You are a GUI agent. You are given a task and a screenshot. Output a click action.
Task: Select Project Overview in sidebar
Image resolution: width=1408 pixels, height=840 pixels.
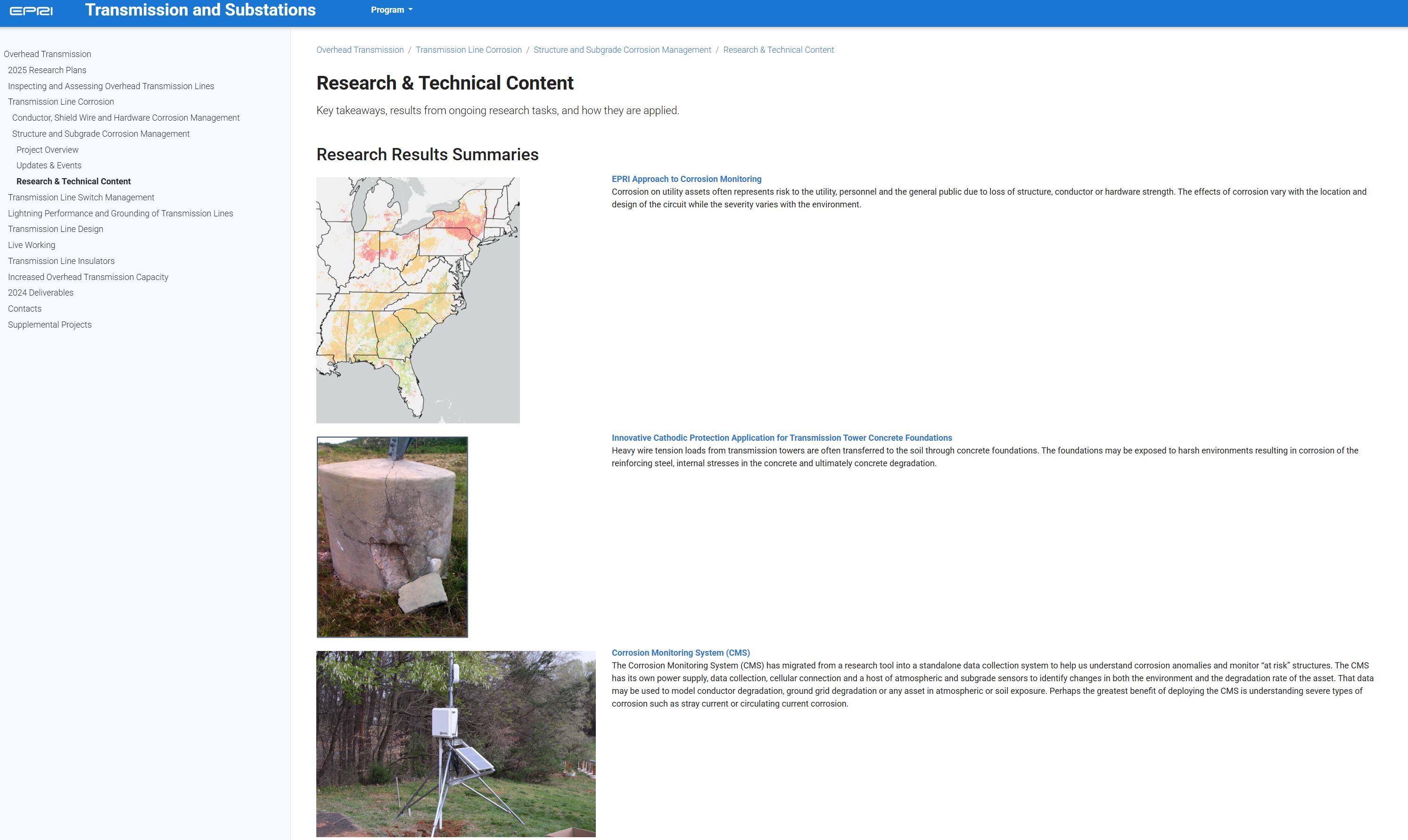tap(48, 149)
